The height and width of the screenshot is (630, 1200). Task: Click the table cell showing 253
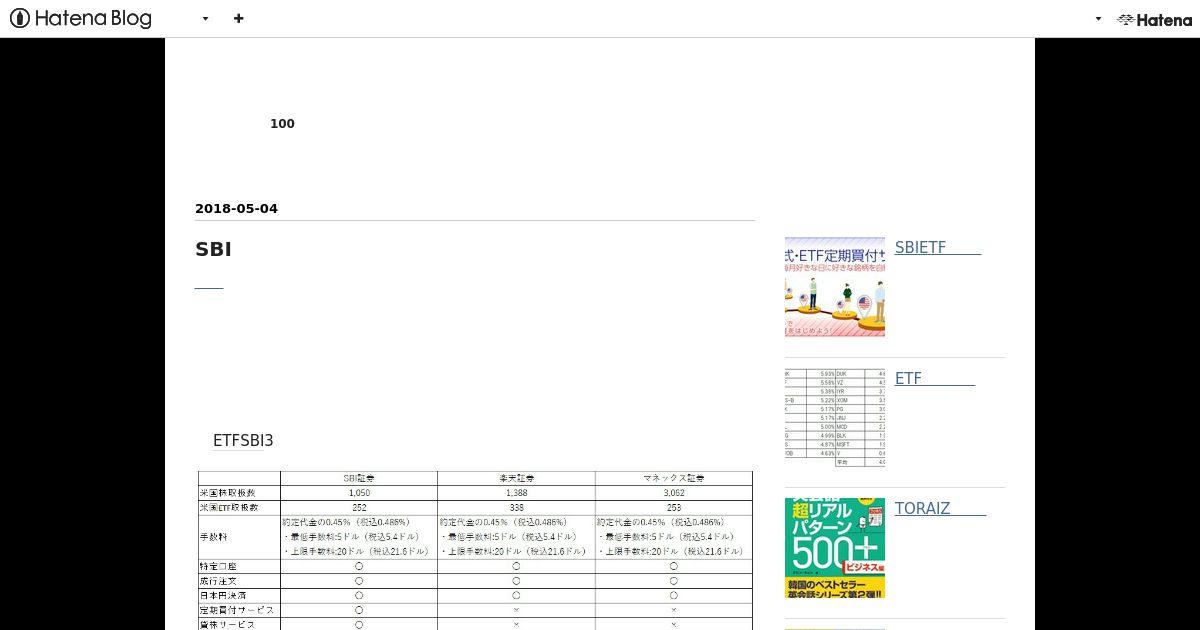click(x=674, y=508)
